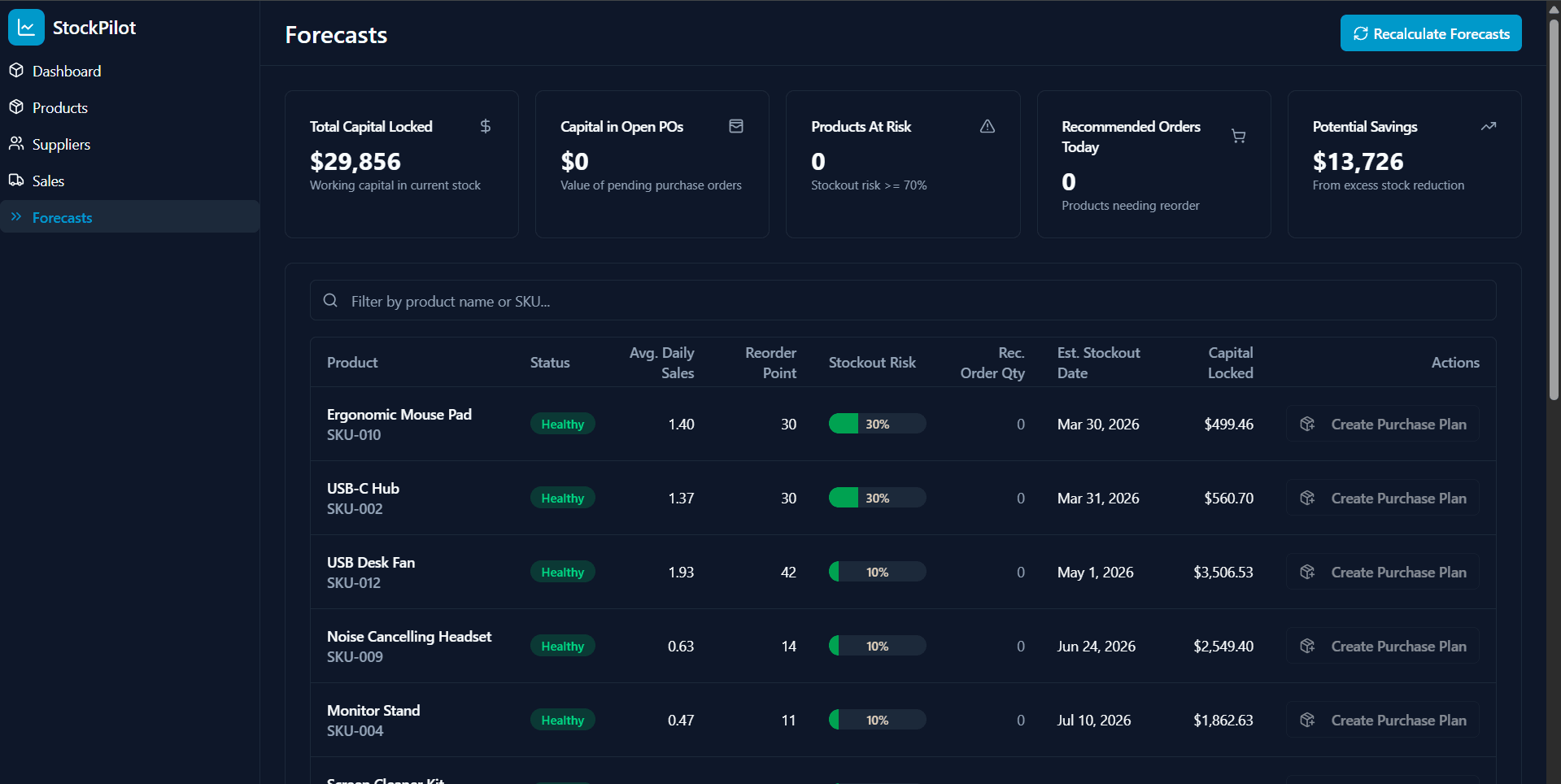Select the Dashboard box icon
This screenshot has width=1561, height=784.
click(x=17, y=71)
